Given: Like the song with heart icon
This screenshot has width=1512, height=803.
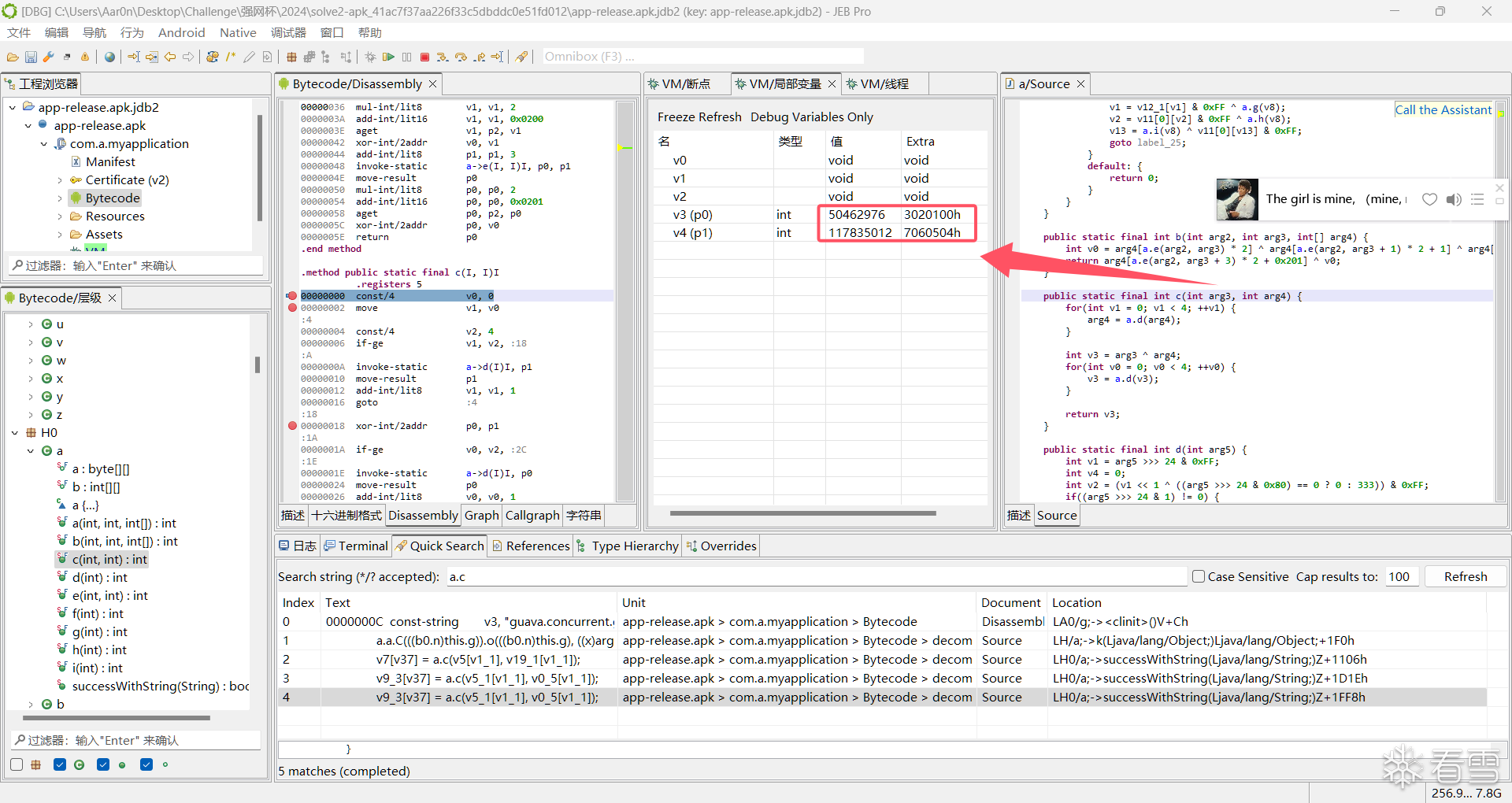Looking at the screenshot, I should [x=1429, y=199].
